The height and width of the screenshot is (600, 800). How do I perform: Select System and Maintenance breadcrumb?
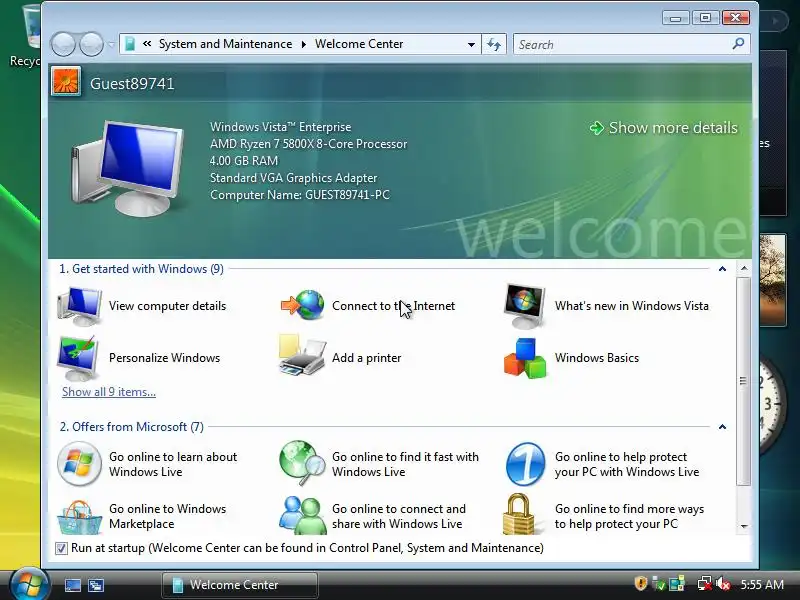[x=225, y=44]
